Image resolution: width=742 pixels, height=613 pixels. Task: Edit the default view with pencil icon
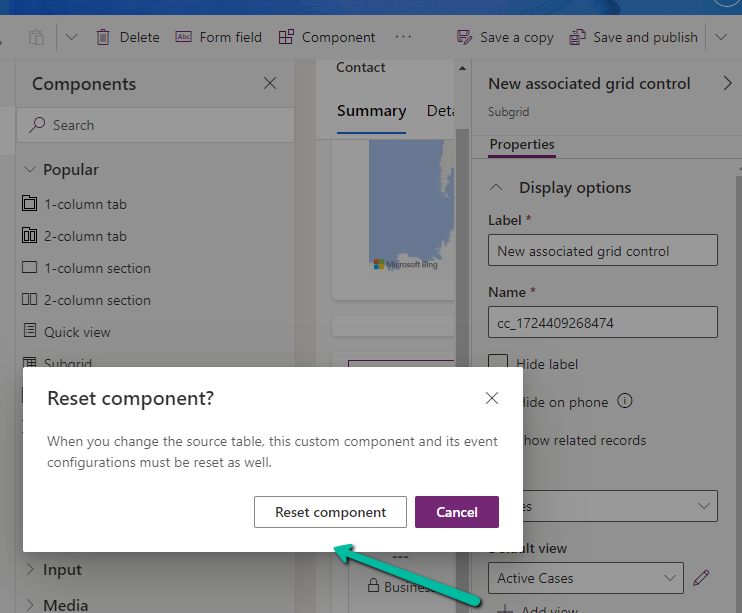701,578
